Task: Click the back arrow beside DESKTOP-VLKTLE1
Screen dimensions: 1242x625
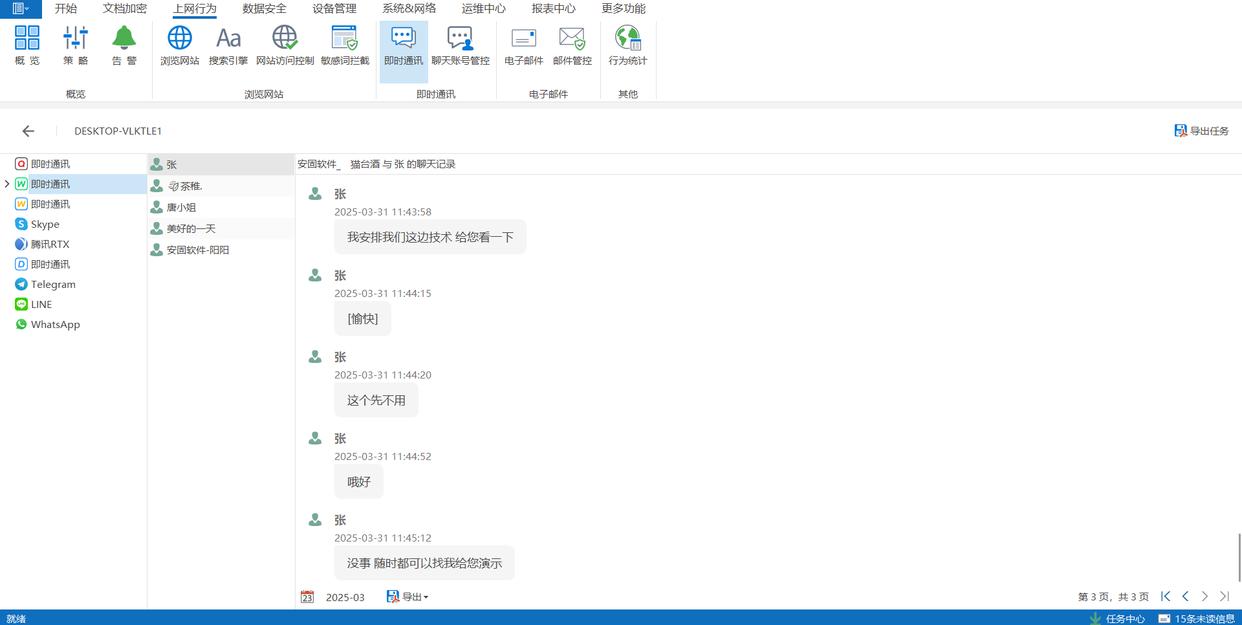Action: [28, 131]
